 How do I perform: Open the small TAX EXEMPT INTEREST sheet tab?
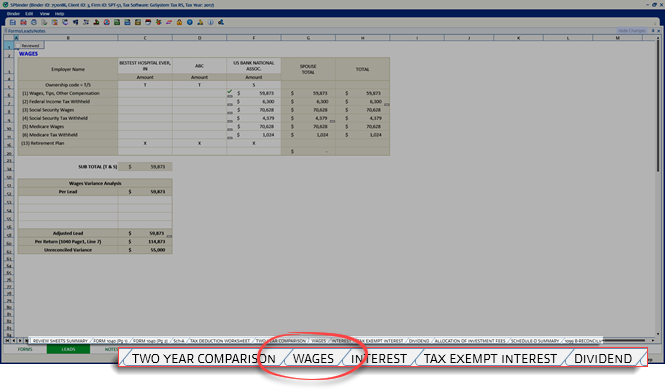381,341
